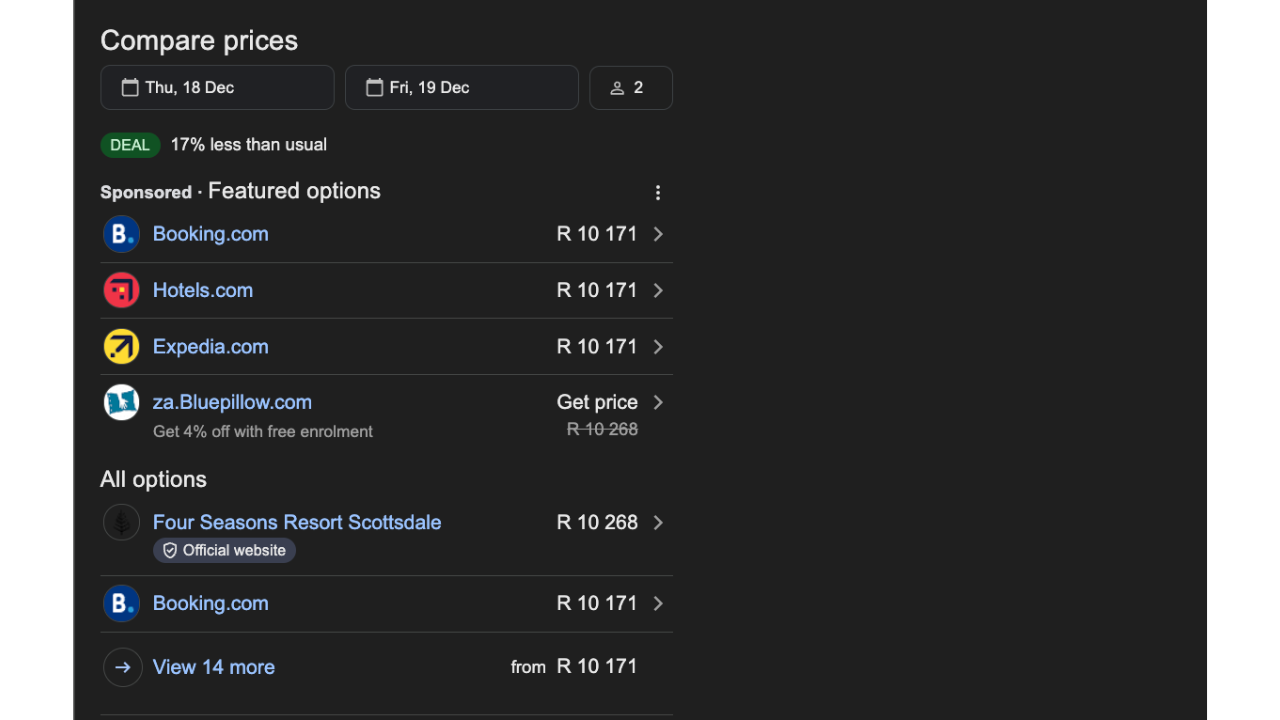
Task: Click the green DEAL badge
Action: point(130,144)
